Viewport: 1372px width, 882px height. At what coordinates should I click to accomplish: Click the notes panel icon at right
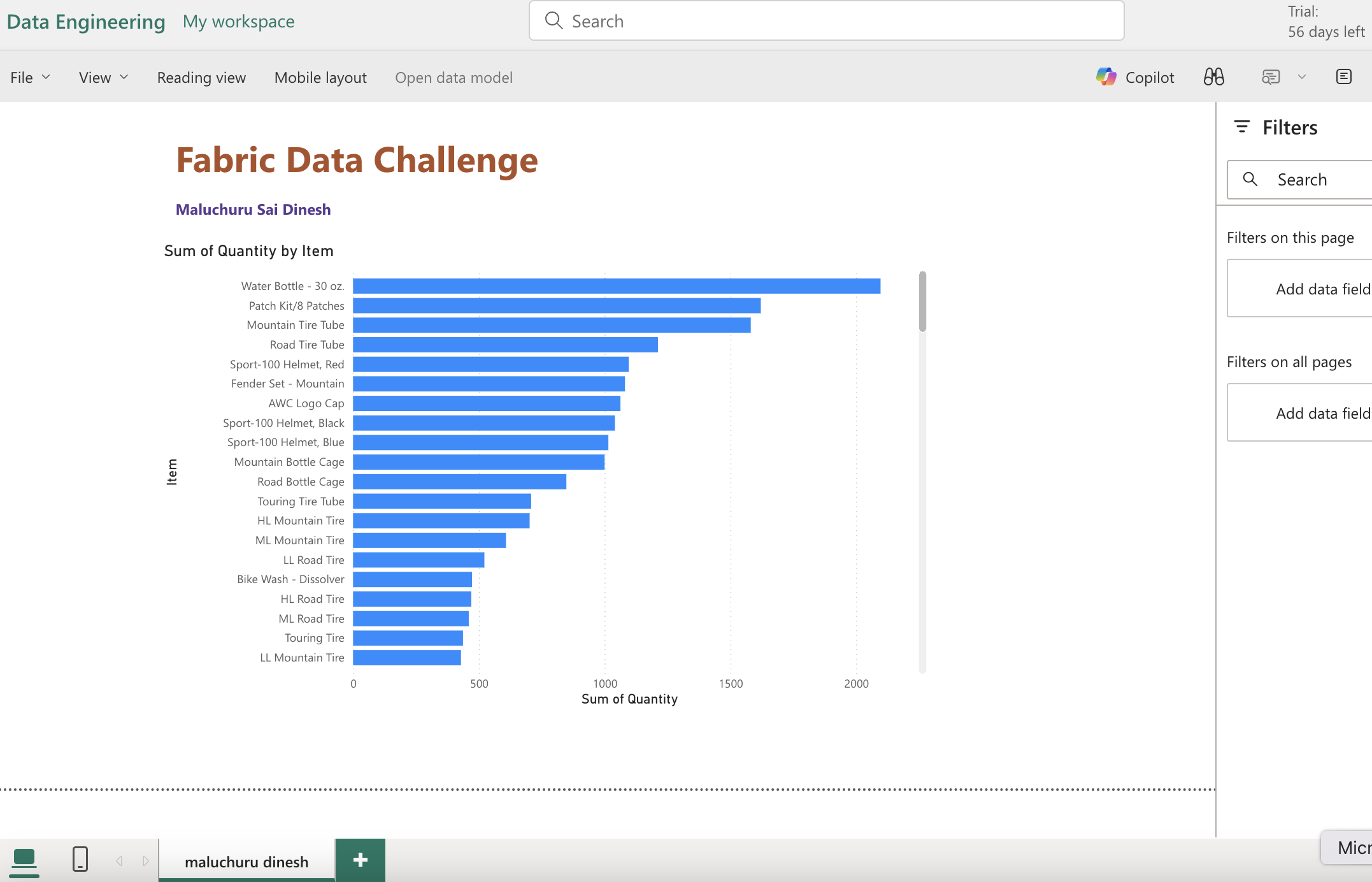pos(1343,77)
